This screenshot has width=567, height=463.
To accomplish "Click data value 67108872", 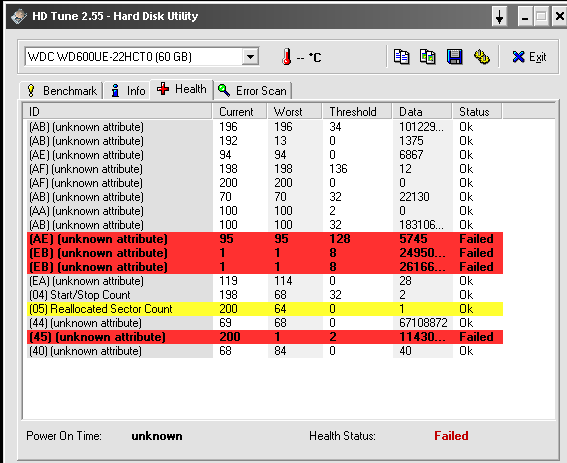I will tap(423, 323).
